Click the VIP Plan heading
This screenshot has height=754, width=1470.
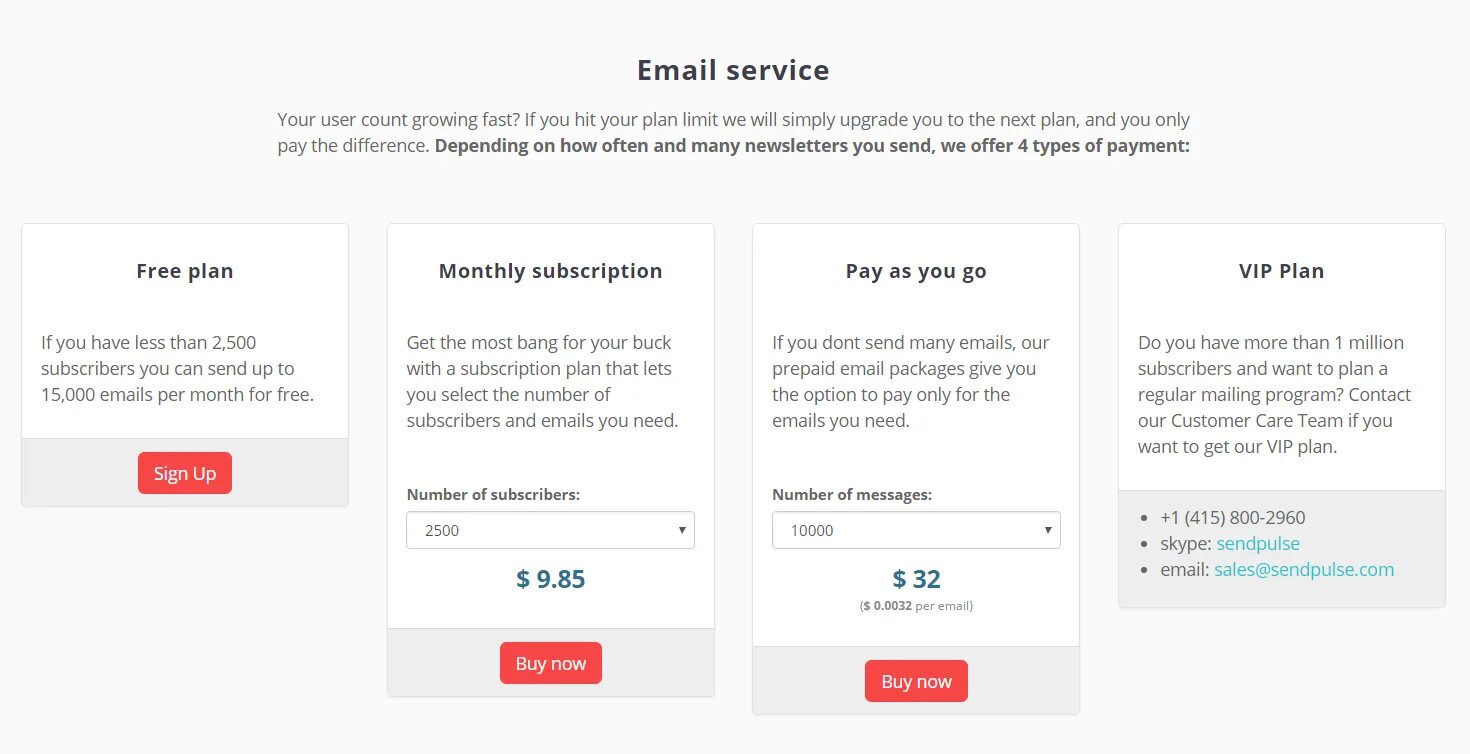click(x=1281, y=271)
